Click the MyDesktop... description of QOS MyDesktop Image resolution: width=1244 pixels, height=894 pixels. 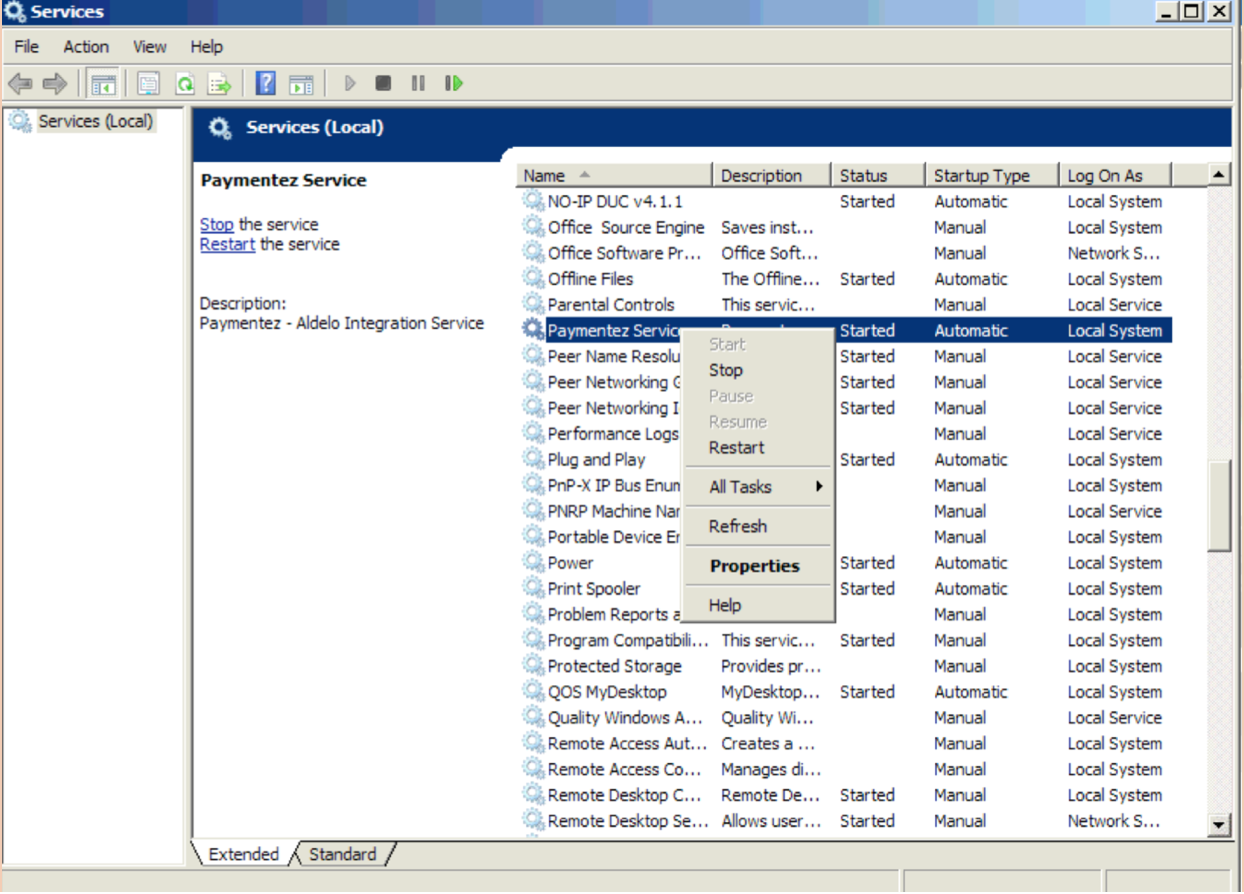(x=769, y=692)
